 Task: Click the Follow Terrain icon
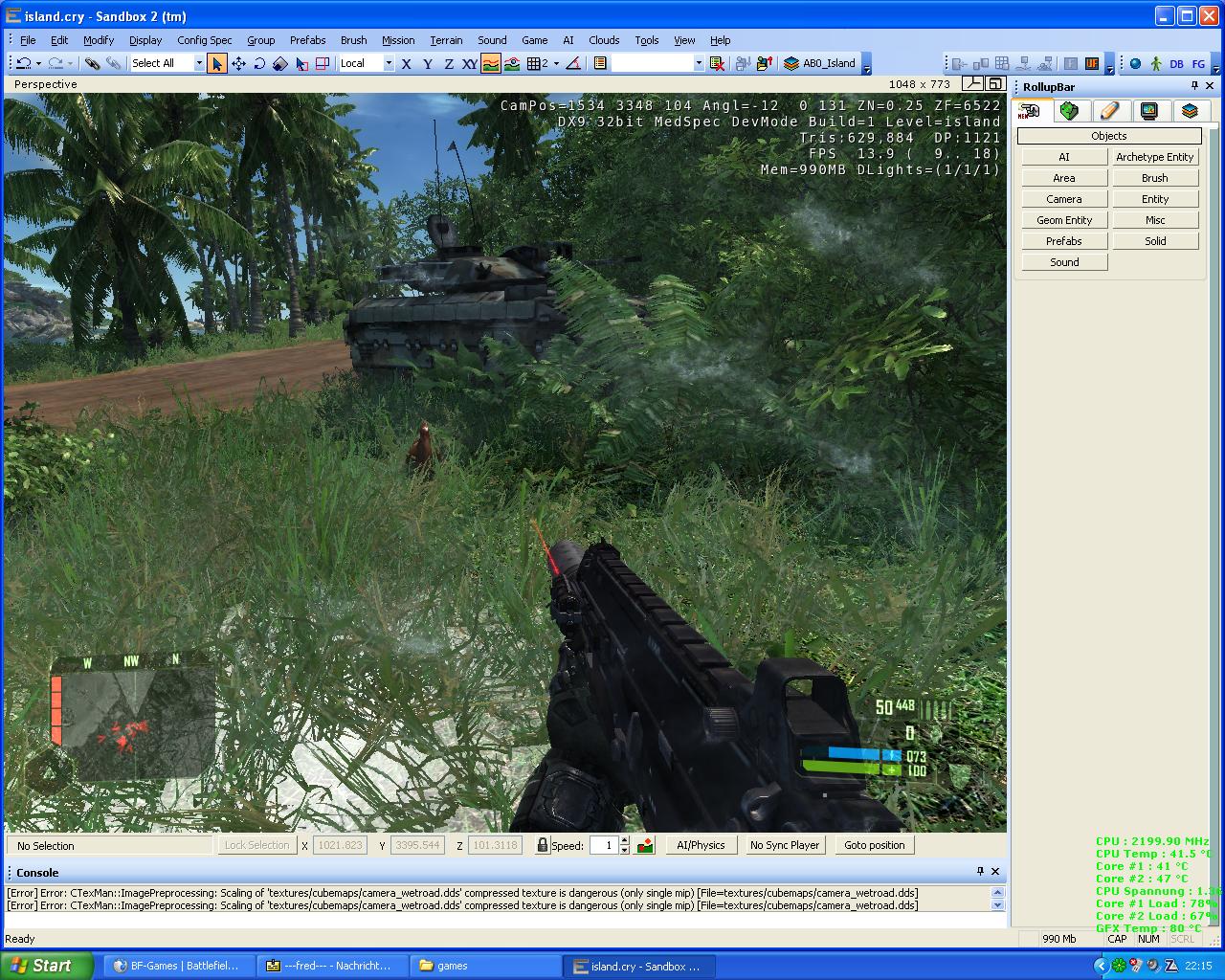click(x=490, y=63)
